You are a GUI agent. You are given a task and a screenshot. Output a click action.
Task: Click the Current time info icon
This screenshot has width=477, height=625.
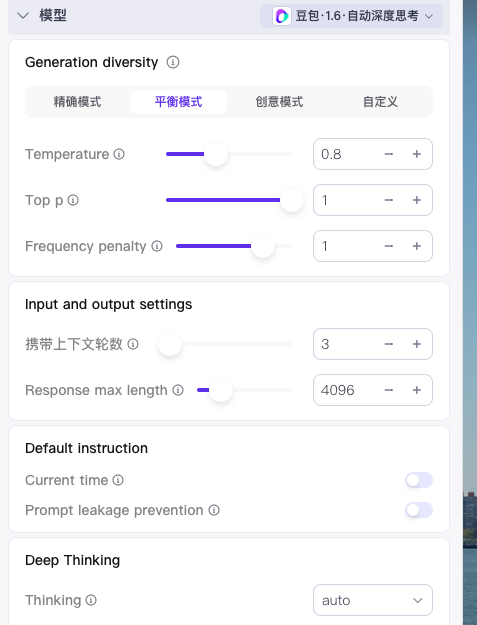(x=118, y=480)
